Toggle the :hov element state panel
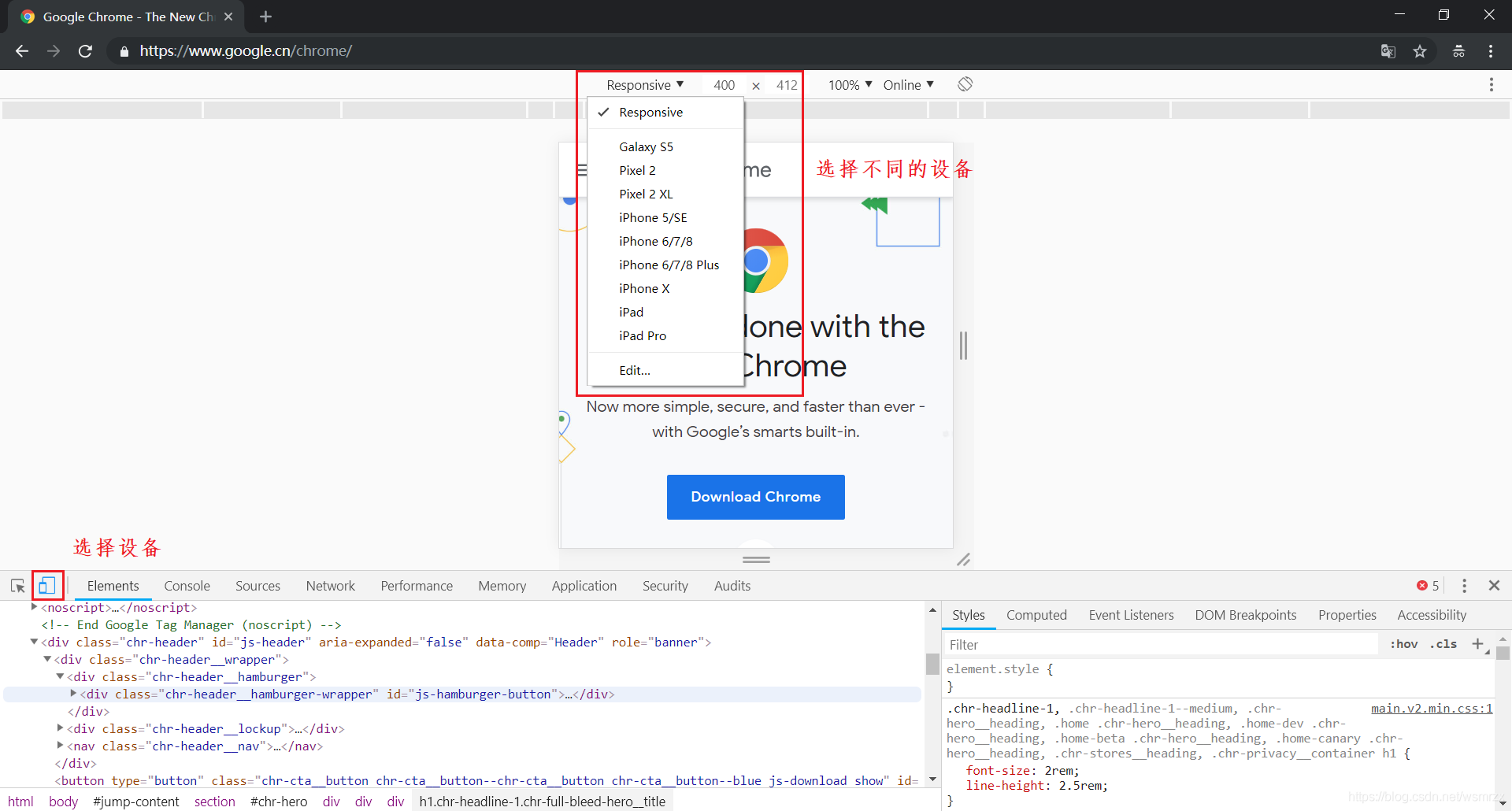The width and height of the screenshot is (1512, 811). tap(1404, 644)
